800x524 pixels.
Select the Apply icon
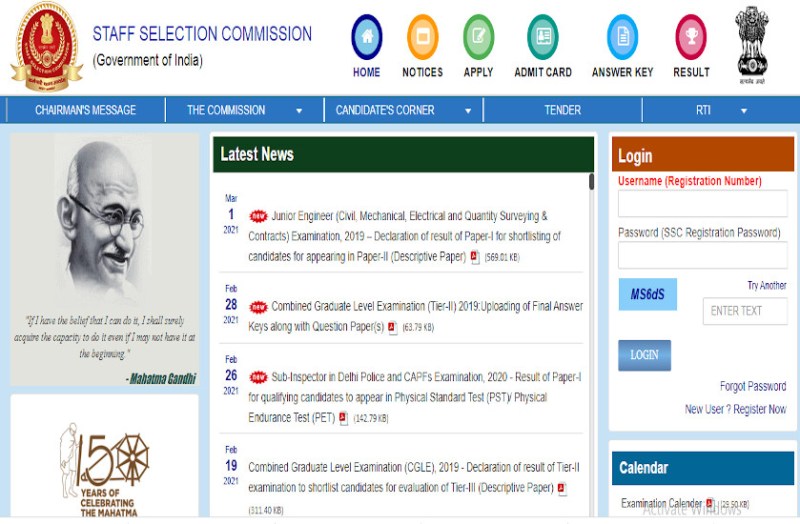[478, 37]
